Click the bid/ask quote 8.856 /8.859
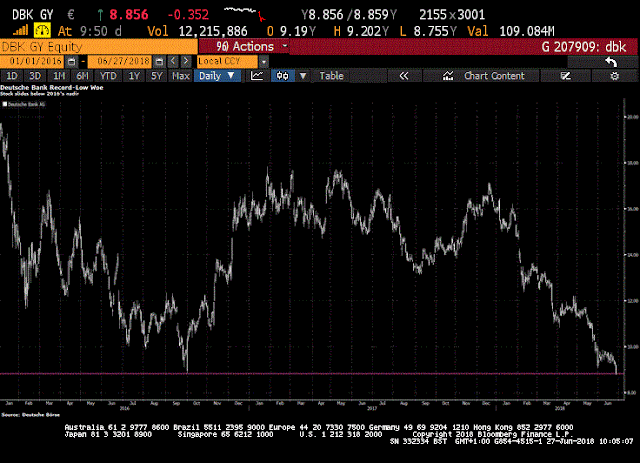Image resolution: width=640 pixels, height=463 pixels. click(x=348, y=15)
